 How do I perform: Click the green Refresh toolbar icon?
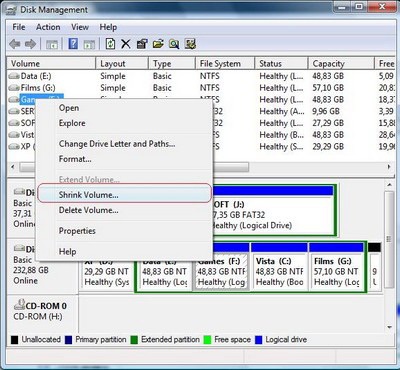[x=110, y=44]
